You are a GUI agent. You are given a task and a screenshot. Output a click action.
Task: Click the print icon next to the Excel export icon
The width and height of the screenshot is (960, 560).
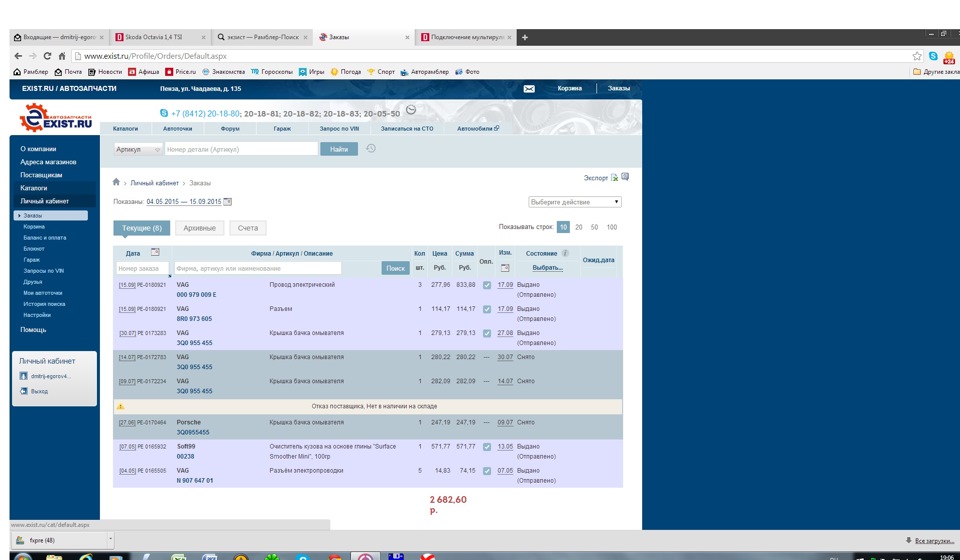[x=625, y=177]
